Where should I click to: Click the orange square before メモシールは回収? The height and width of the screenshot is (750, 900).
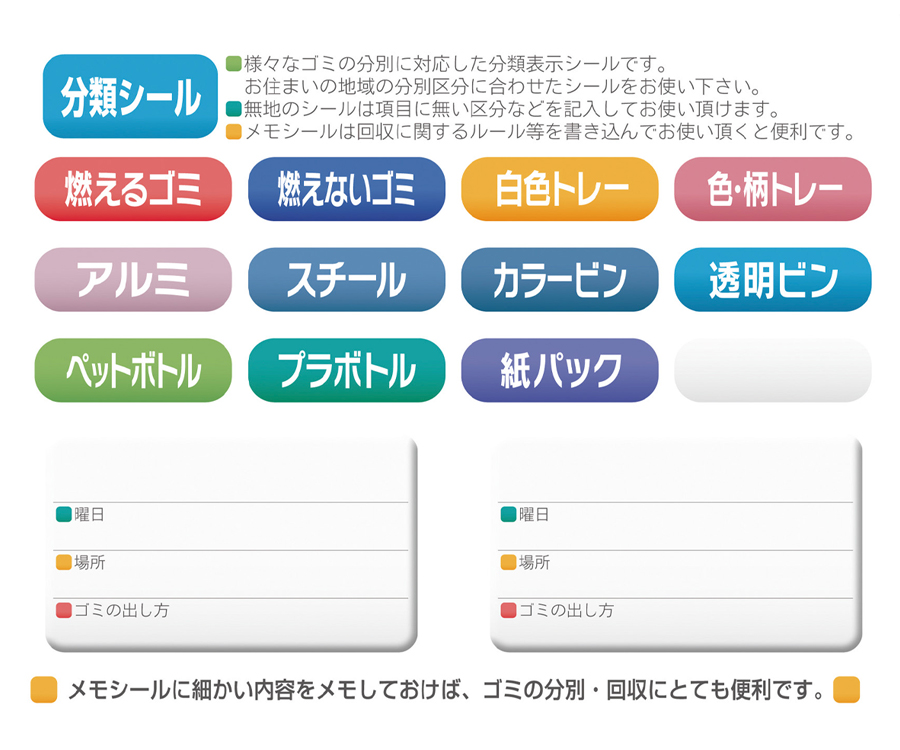coord(234,132)
